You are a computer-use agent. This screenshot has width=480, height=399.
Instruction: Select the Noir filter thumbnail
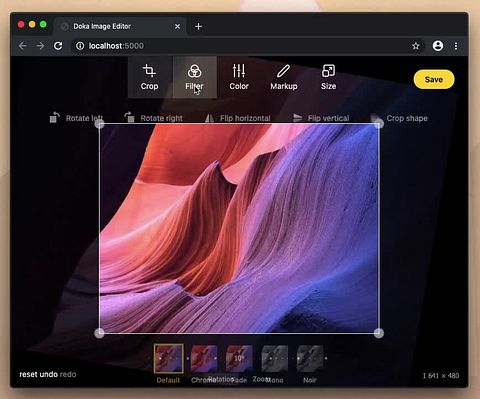point(310,359)
